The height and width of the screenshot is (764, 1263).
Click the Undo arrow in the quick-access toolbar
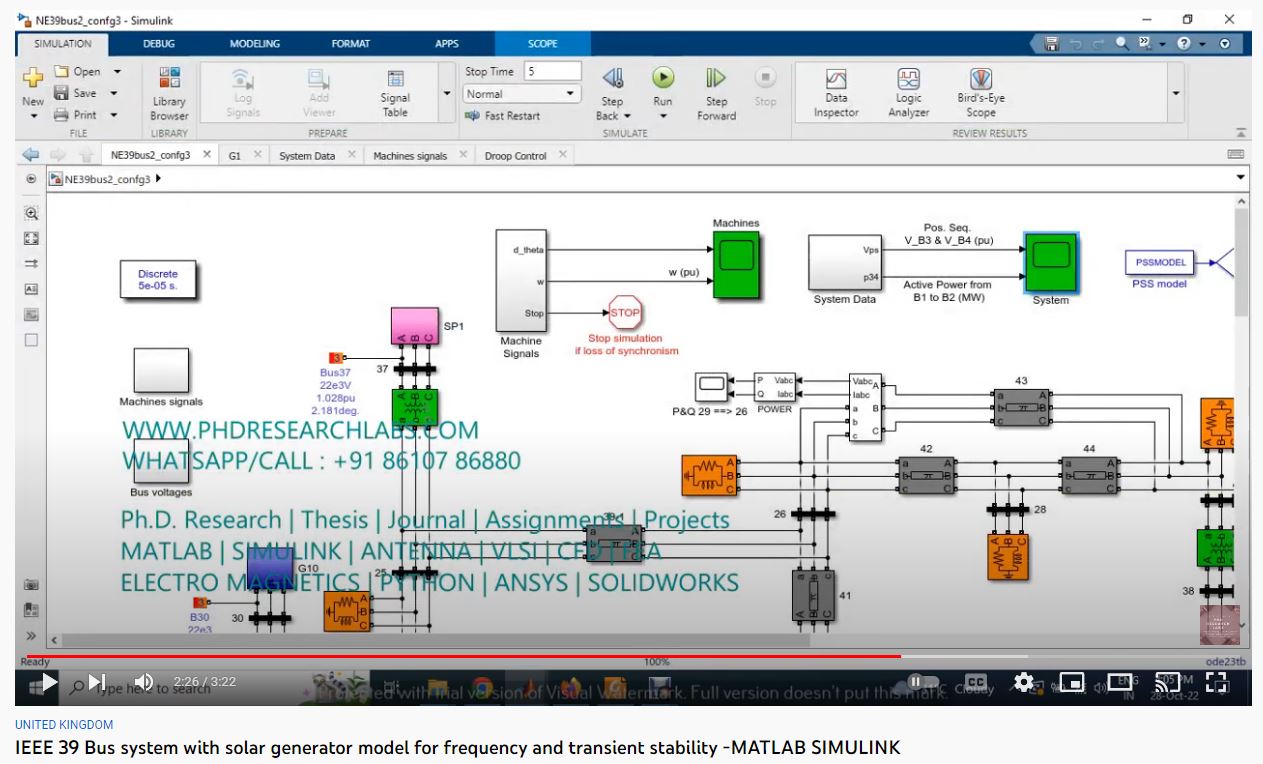[x=1078, y=44]
